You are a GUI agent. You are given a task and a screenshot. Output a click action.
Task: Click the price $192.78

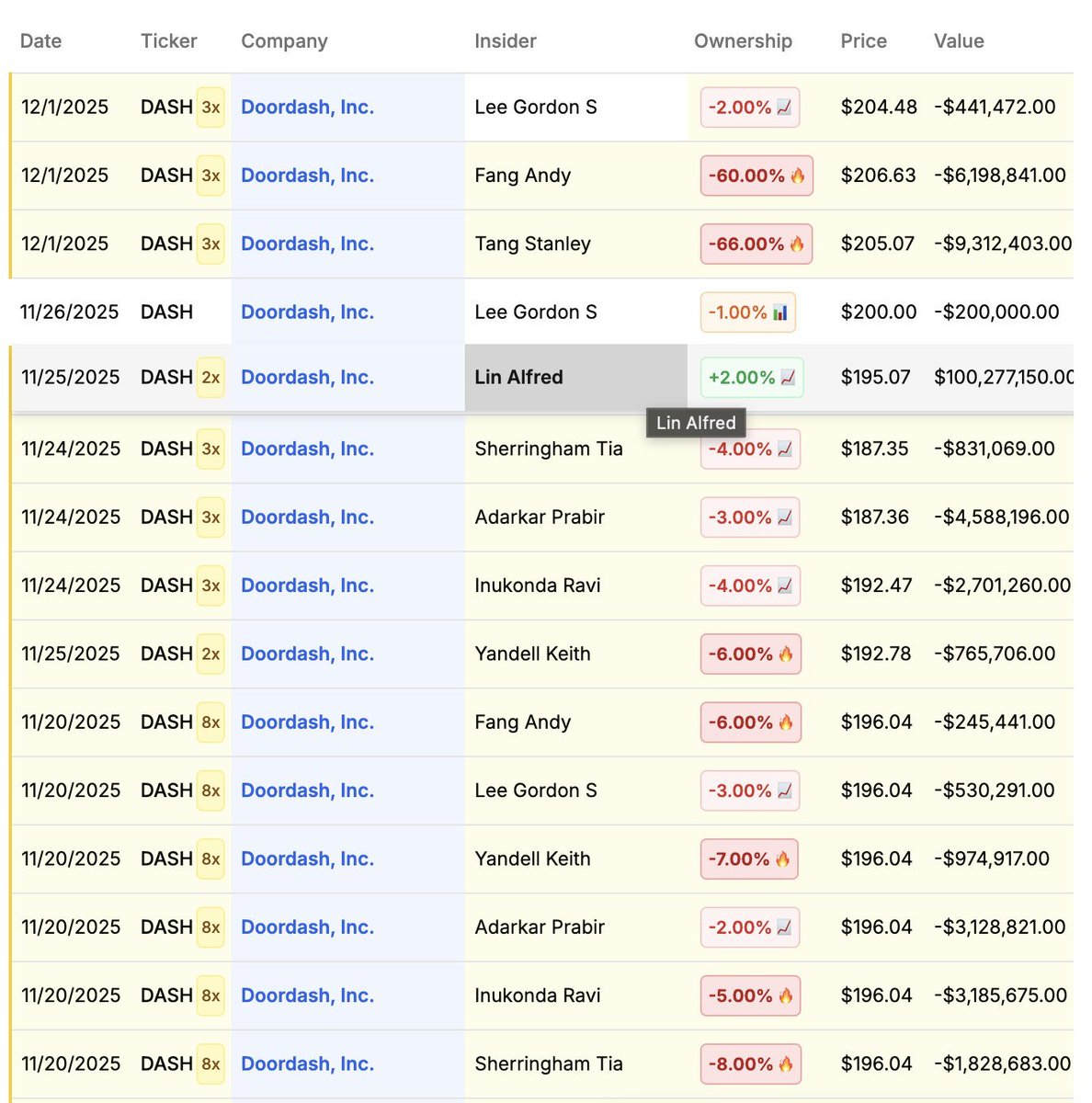coord(876,654)
